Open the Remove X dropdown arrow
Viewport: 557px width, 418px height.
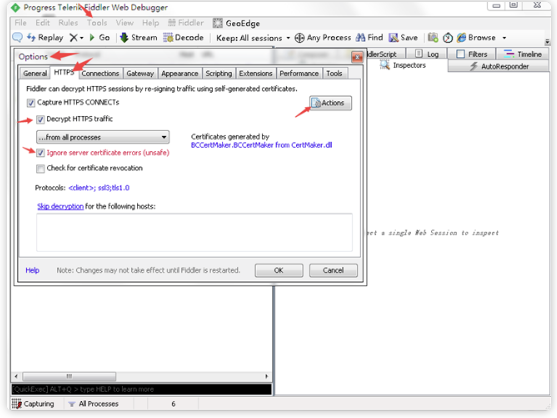coord(82,38)
